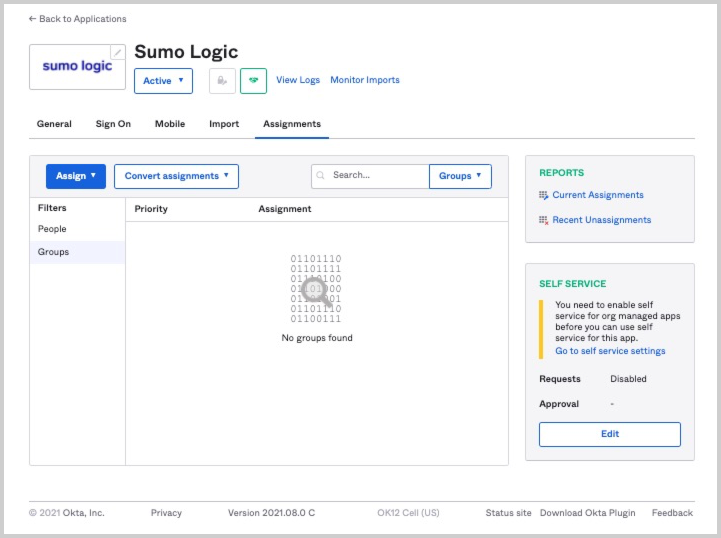Click into the Search input field
Screen dimensions: 721x538
pos(378,176)
